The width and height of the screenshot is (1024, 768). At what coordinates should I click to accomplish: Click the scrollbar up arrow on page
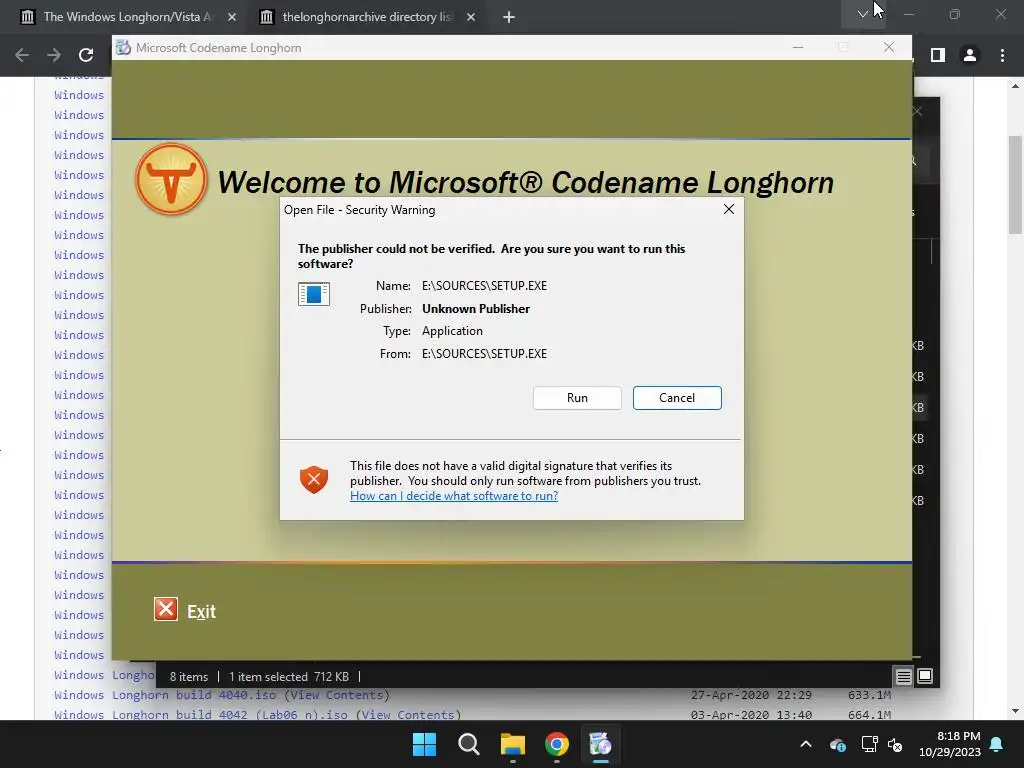[x=1016, y=86]
